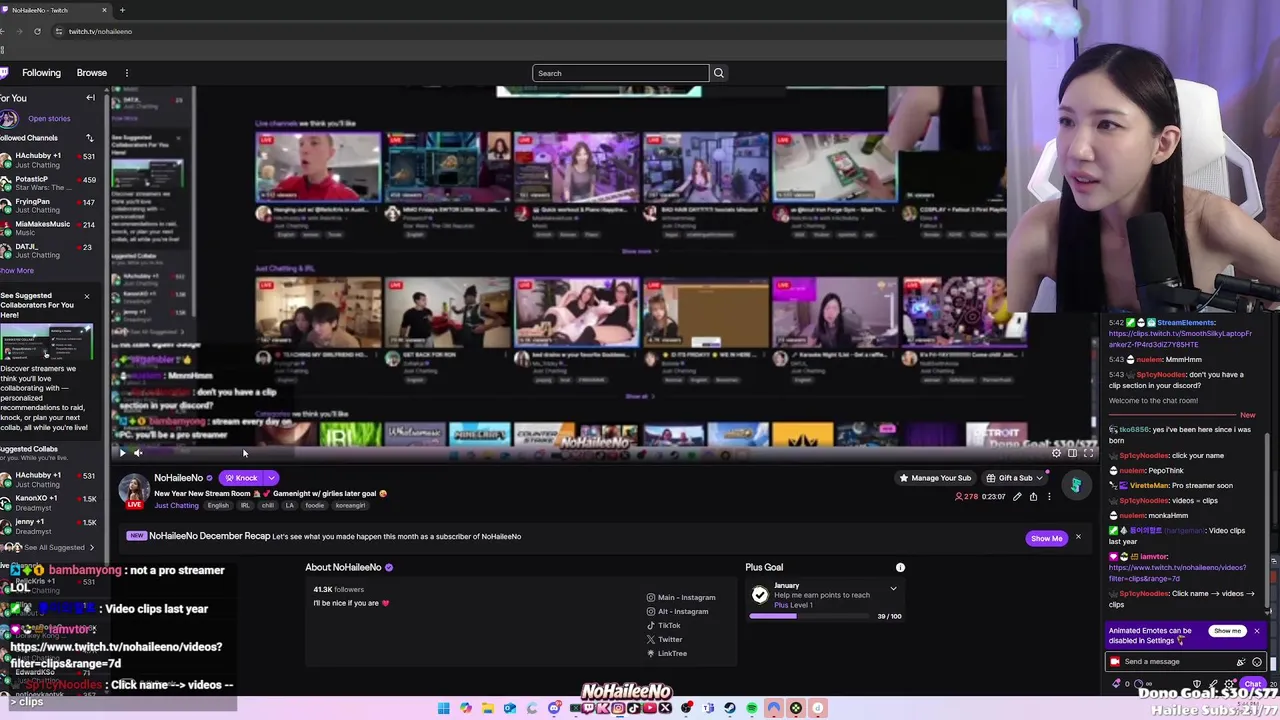Mute the stream player volume
Screen dimensions: 1280x720
click(x=138, y=453)
